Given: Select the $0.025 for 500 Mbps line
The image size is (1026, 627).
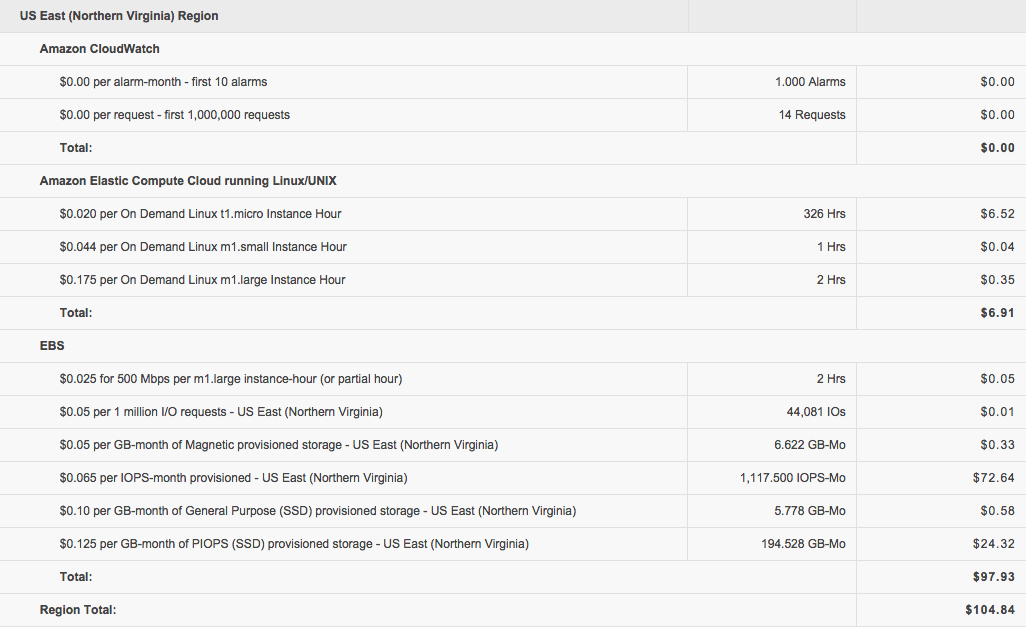Looking at the screenshot, I should [x=231, y=378].
